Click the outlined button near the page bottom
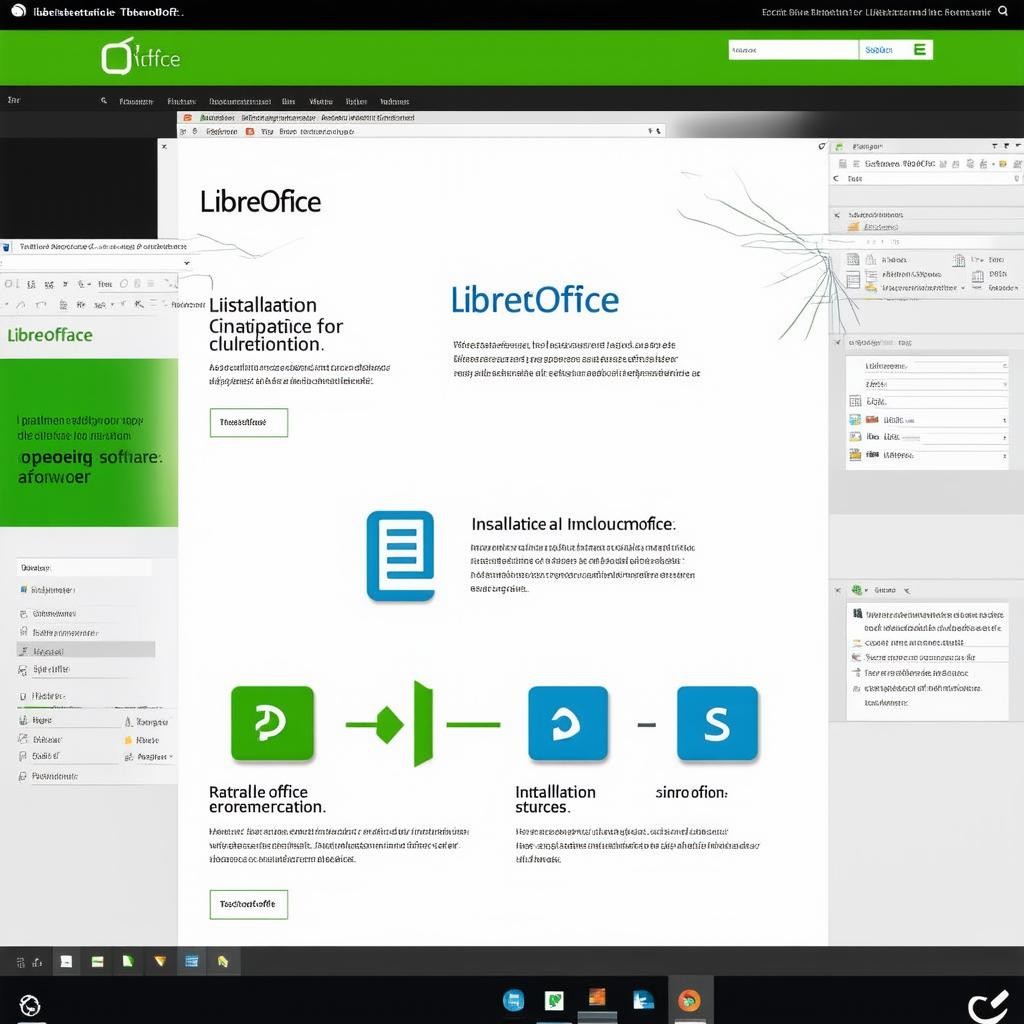 [248, 904]
